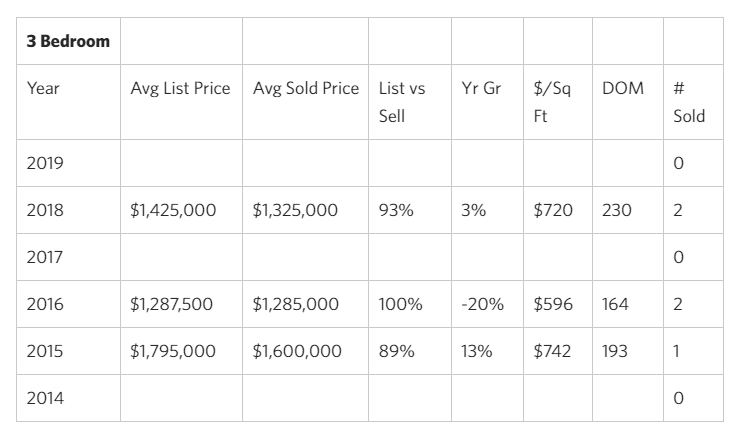The image size is (740, 438).
Task: Select the "Avg Sold Price" column header
Action: (305, 89)
